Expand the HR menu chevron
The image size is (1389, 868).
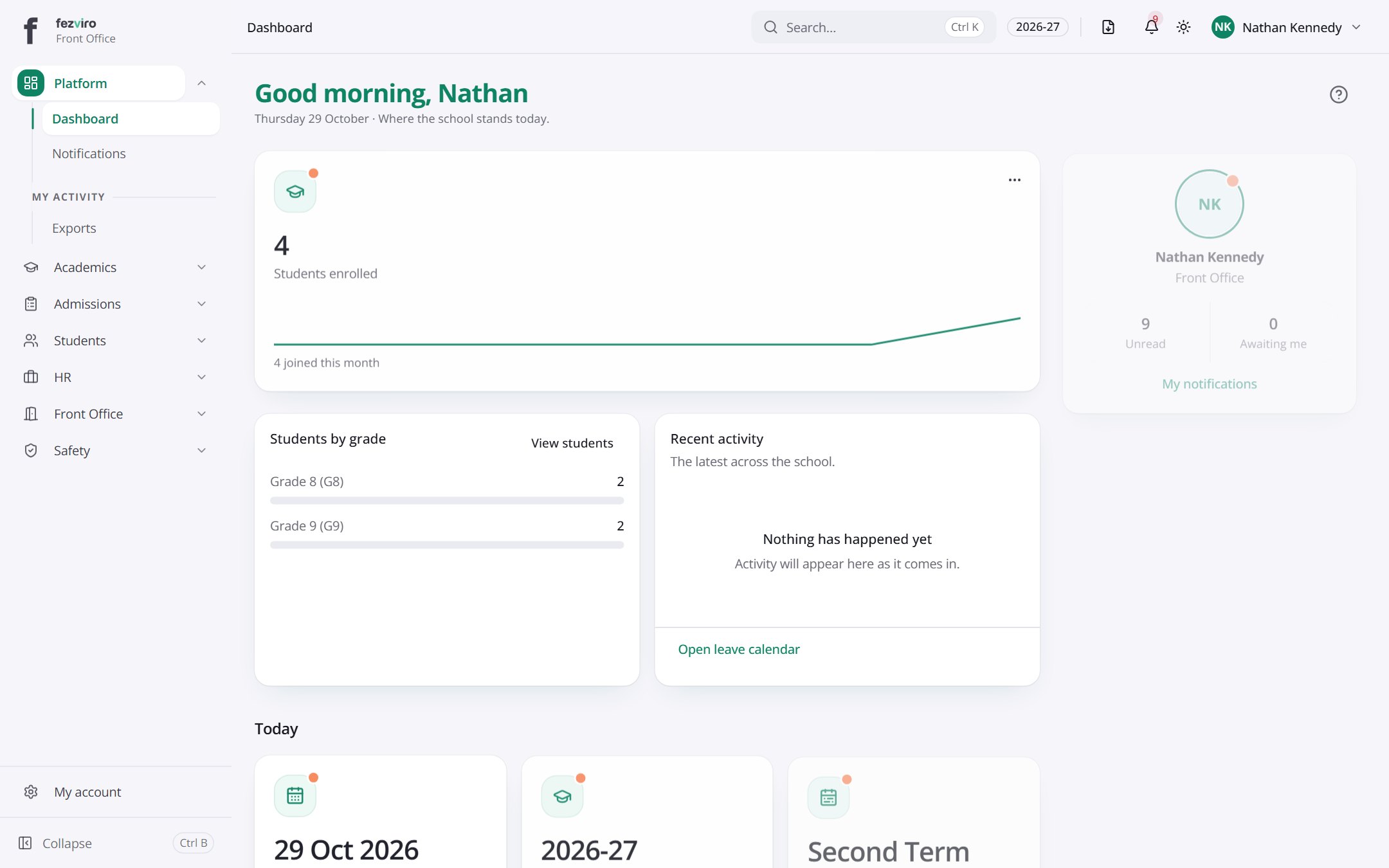pyautogui.click(x=201, y=377)
